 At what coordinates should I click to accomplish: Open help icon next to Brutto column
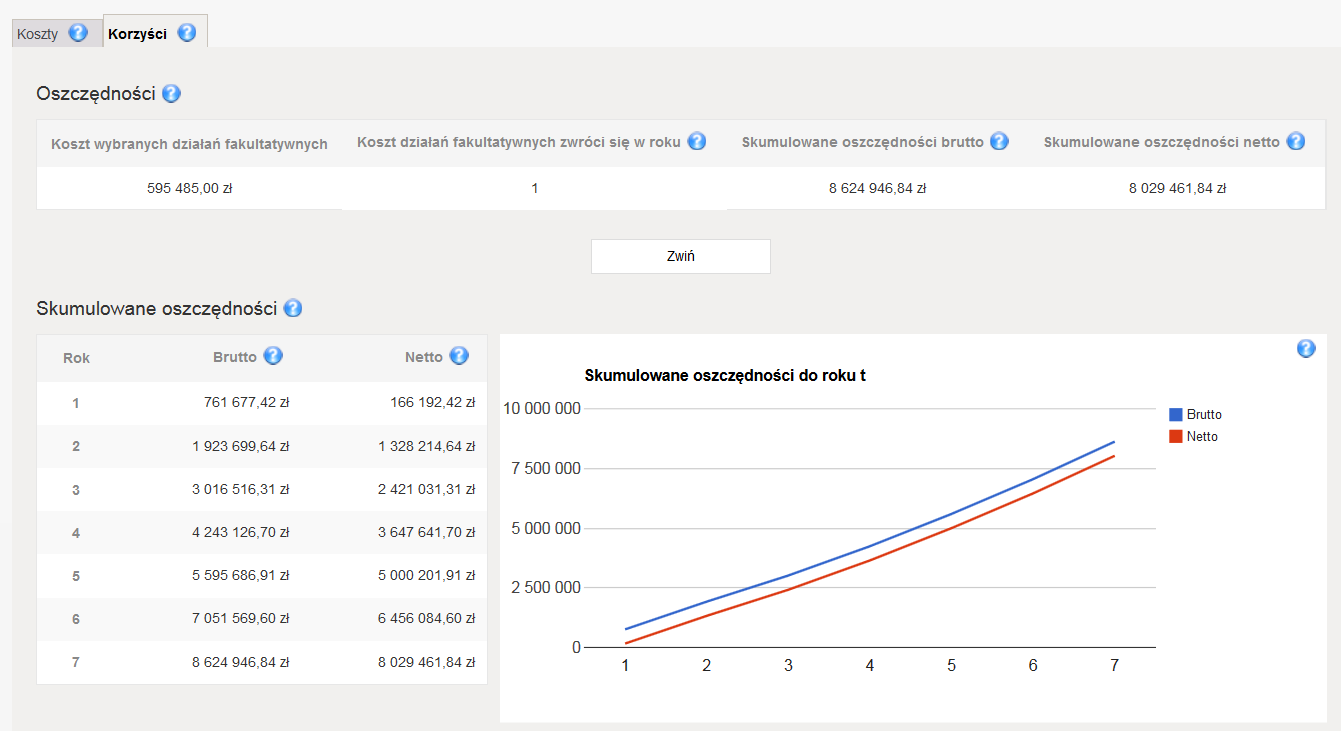click(x=273, y=356)
